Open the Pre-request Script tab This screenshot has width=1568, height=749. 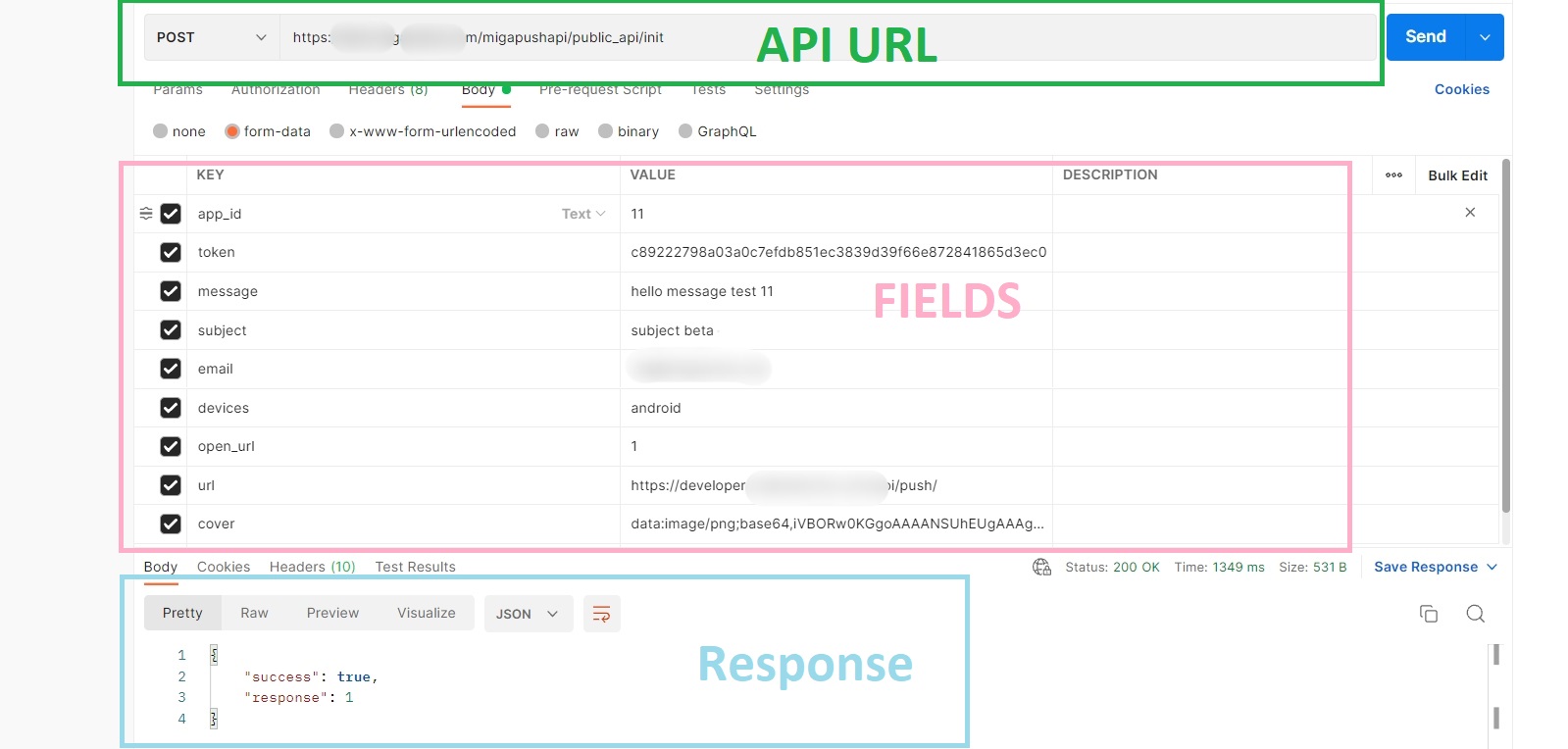pyautogui.click(x=600, y=89)
